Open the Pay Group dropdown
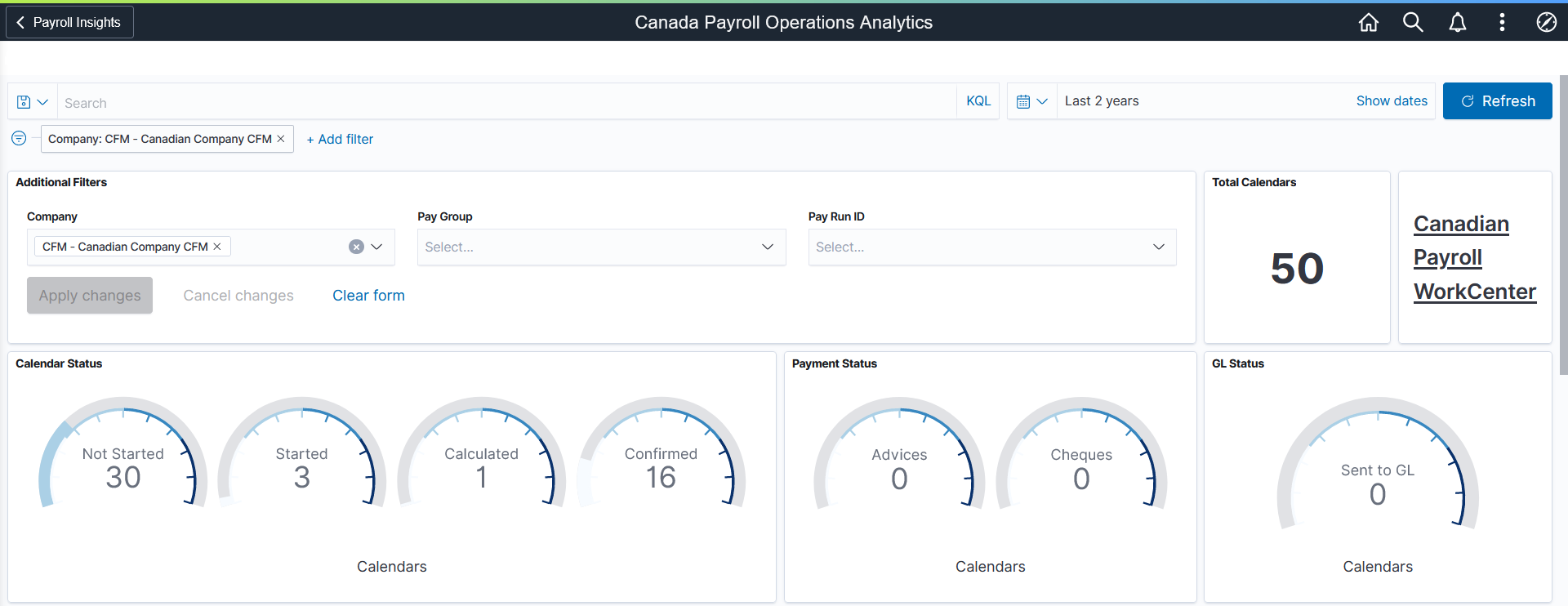The height and width of the screenshot is (606, 1568). coord(601,247)
